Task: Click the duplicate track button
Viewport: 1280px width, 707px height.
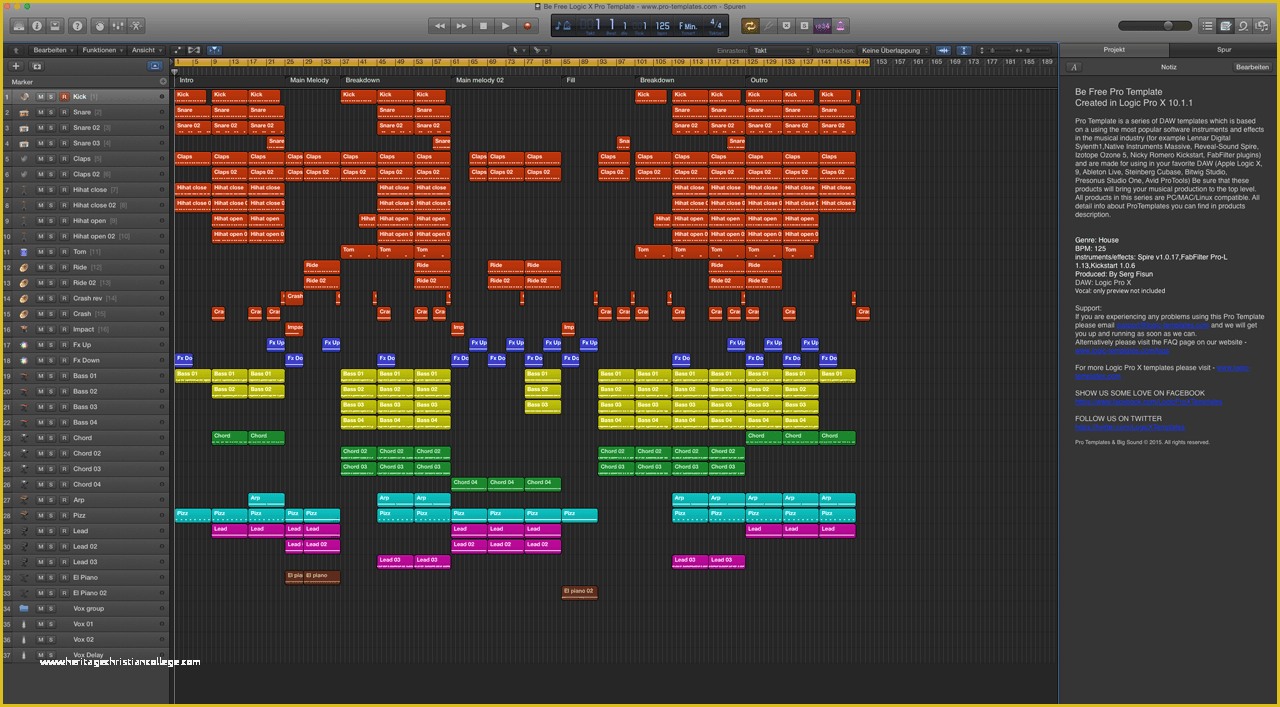Action: tap(36, 66)
